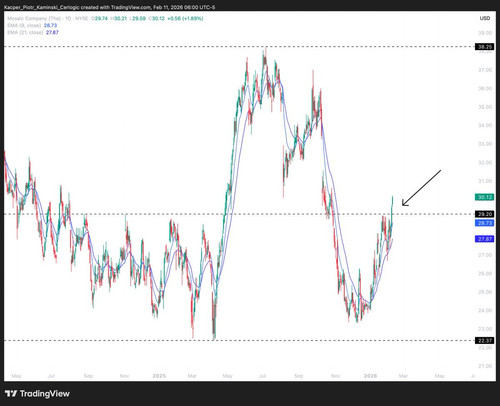Select the Mosaic Company (The) symbol title
Screen dimensions: 500x406
(35, 18)
